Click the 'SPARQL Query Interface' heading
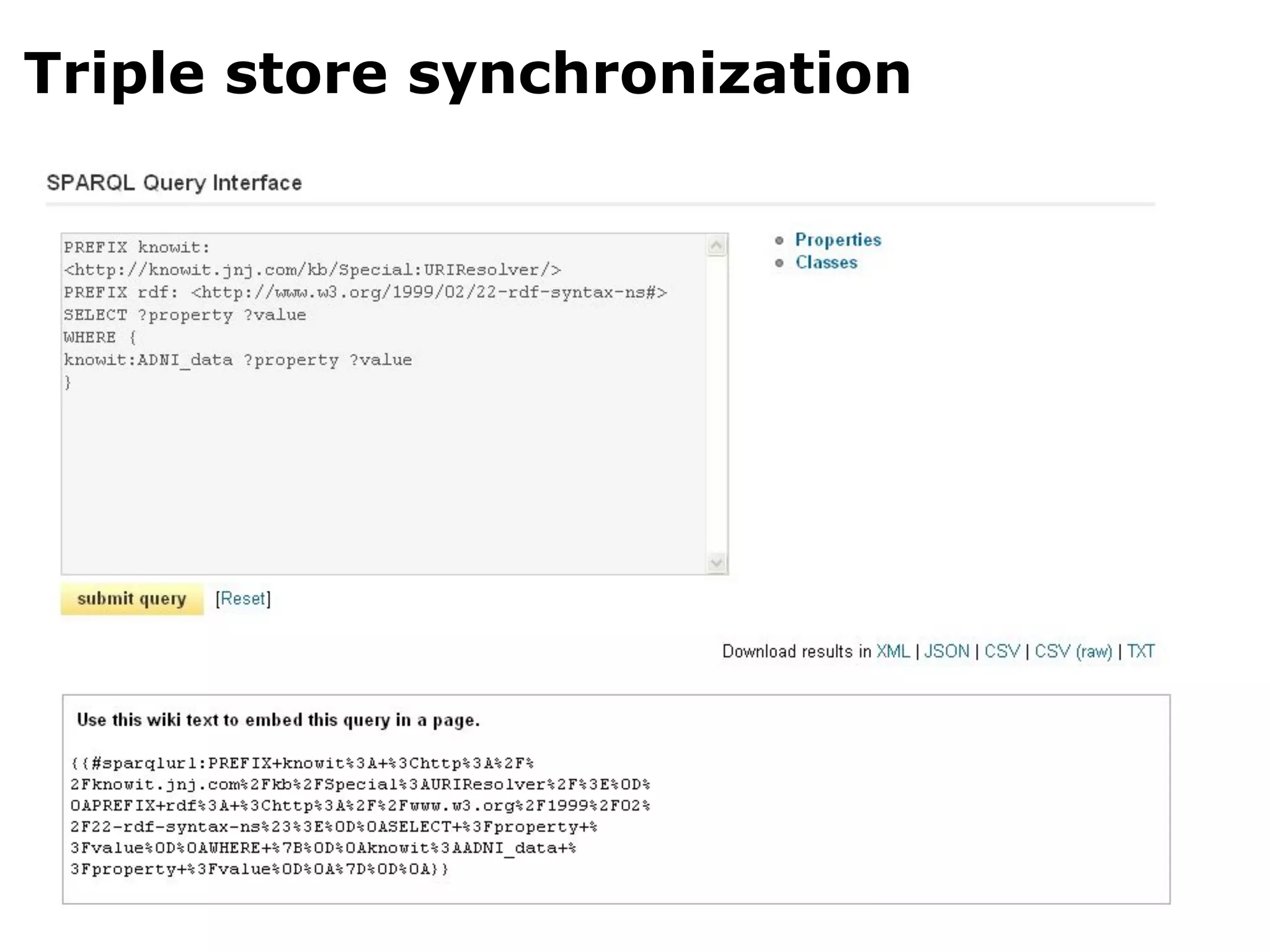 click(x=174, y=183)
